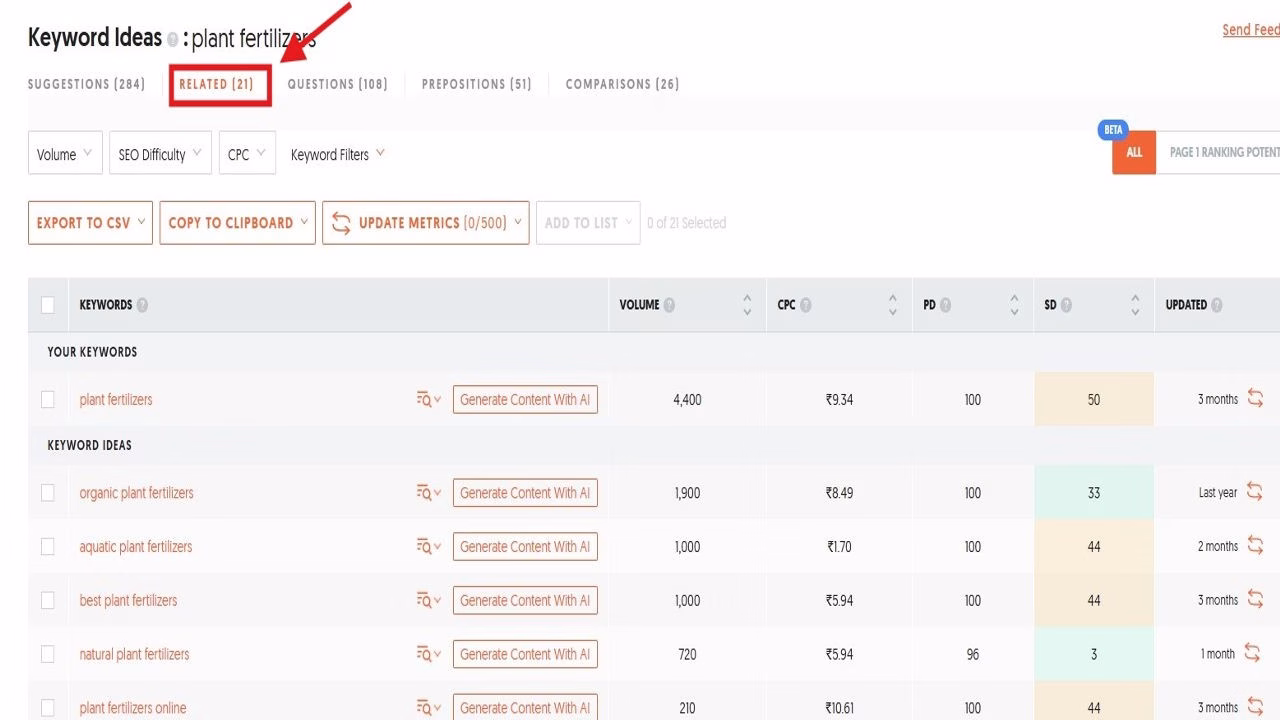Open the Copy to Clipboard dropdown

(x=237, y=222)
